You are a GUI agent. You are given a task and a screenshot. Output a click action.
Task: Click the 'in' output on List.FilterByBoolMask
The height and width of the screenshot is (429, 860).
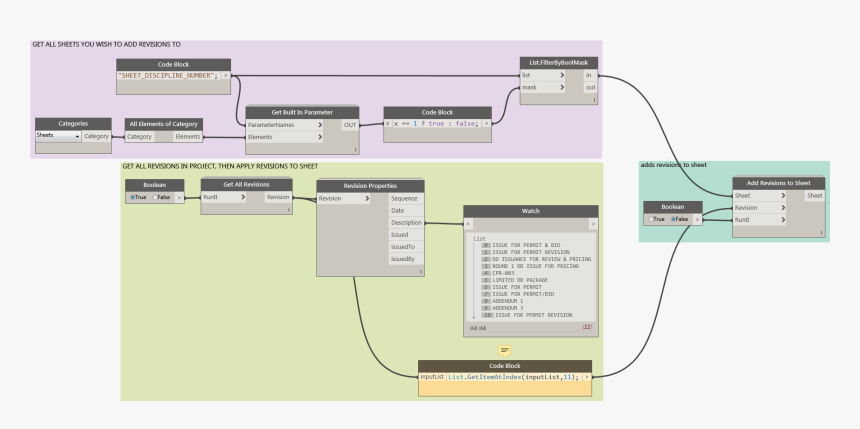[588, 75]
